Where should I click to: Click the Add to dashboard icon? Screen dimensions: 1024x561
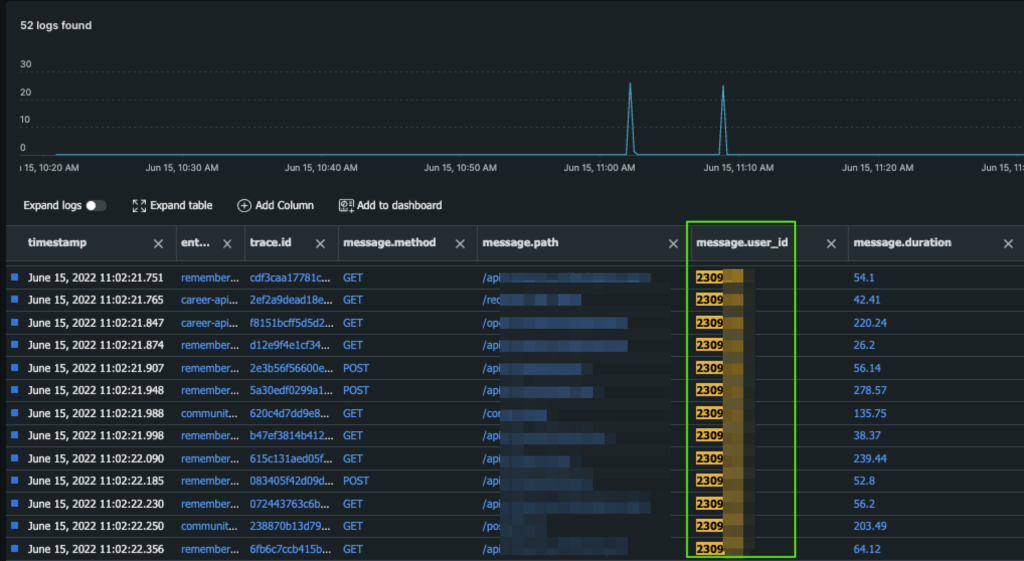coord(346,206)
